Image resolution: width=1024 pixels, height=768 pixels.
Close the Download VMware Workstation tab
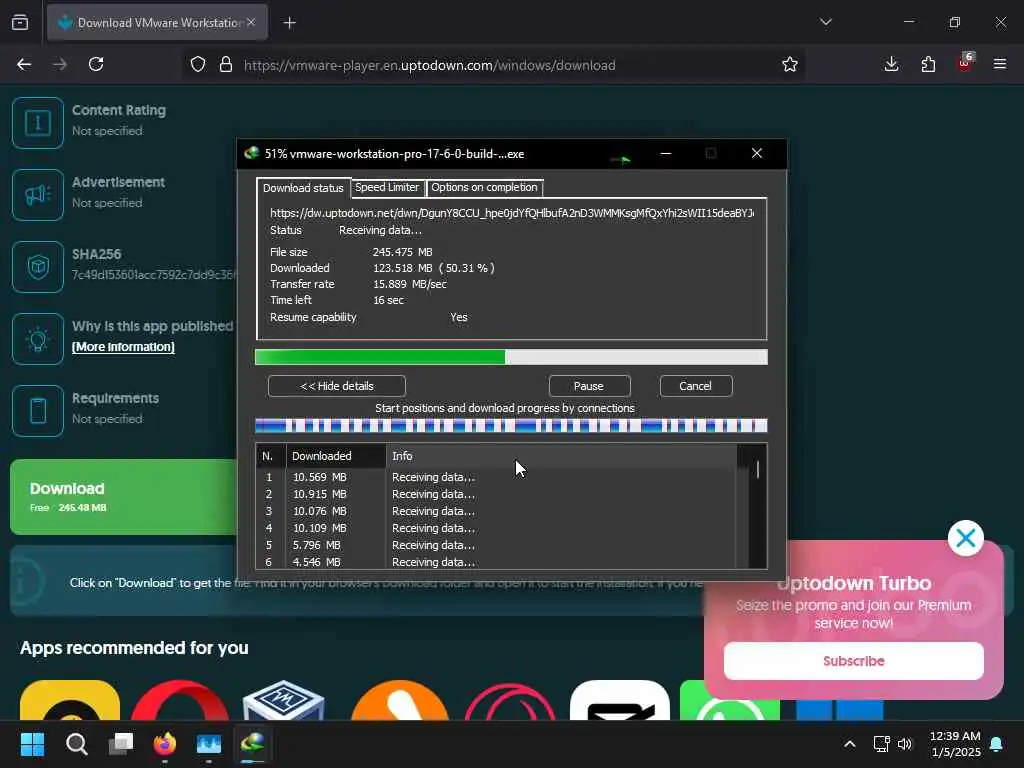[x=251, y=22]
